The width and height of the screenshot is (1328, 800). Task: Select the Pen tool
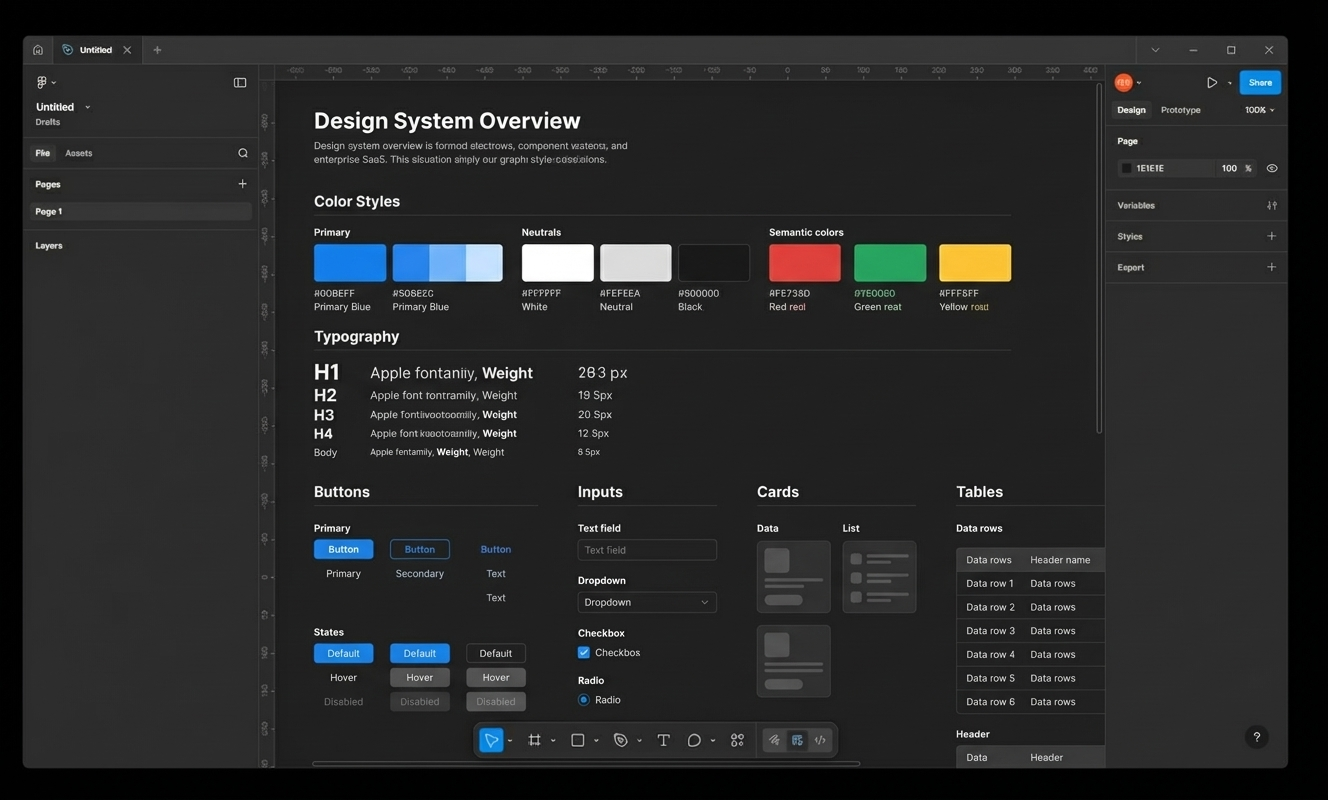click(x=621, y=741)
